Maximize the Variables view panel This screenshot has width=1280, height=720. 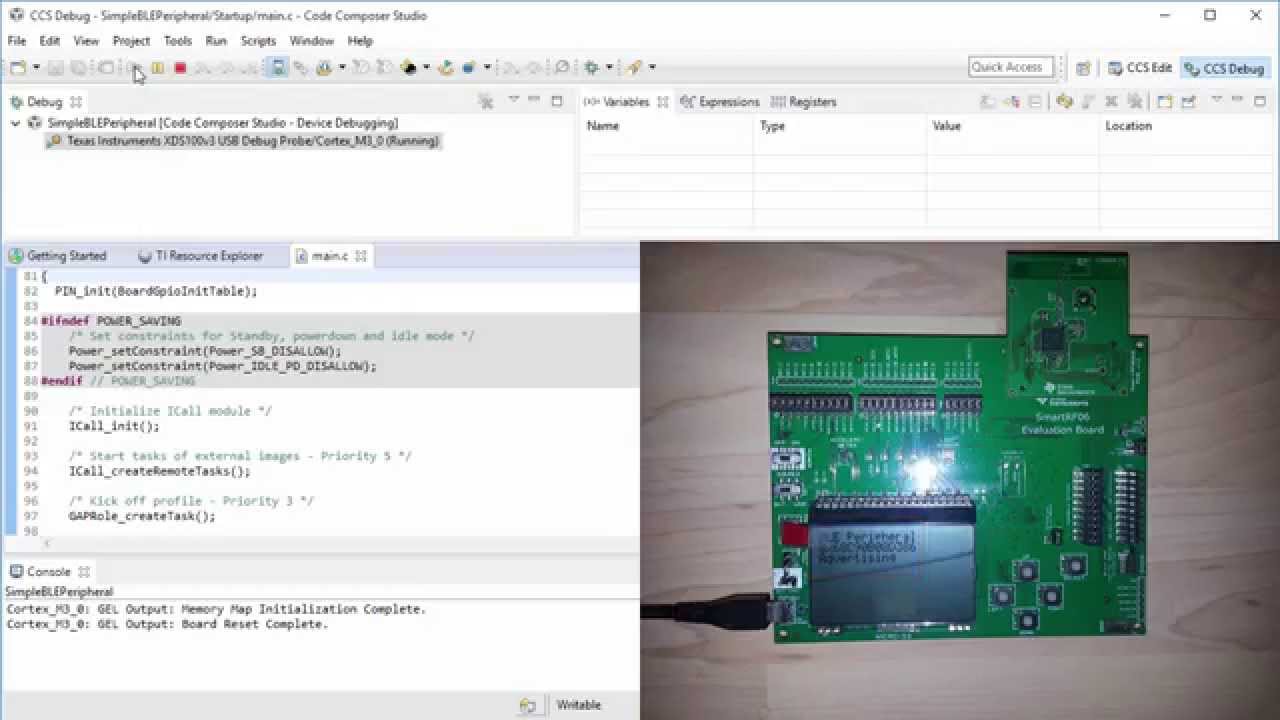pyautogui.click(x=1258, y=101)
